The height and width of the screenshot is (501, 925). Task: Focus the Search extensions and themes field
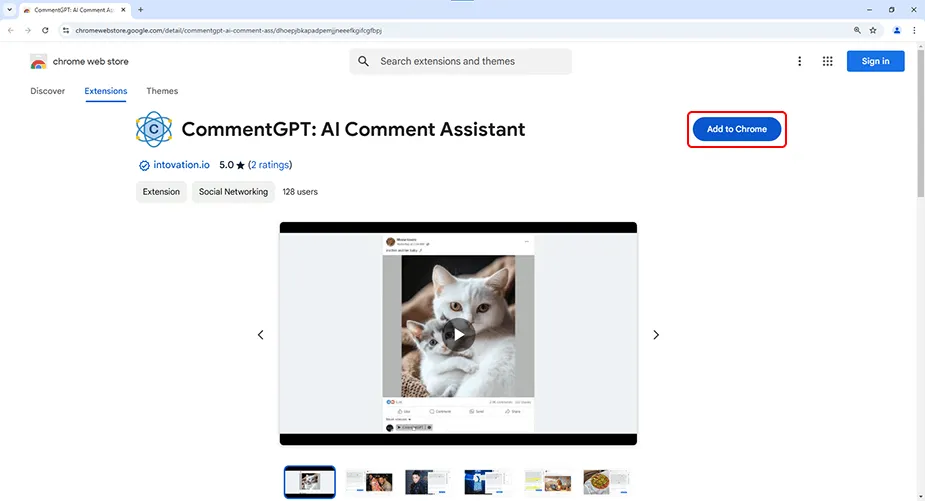[x=461, y=61]
